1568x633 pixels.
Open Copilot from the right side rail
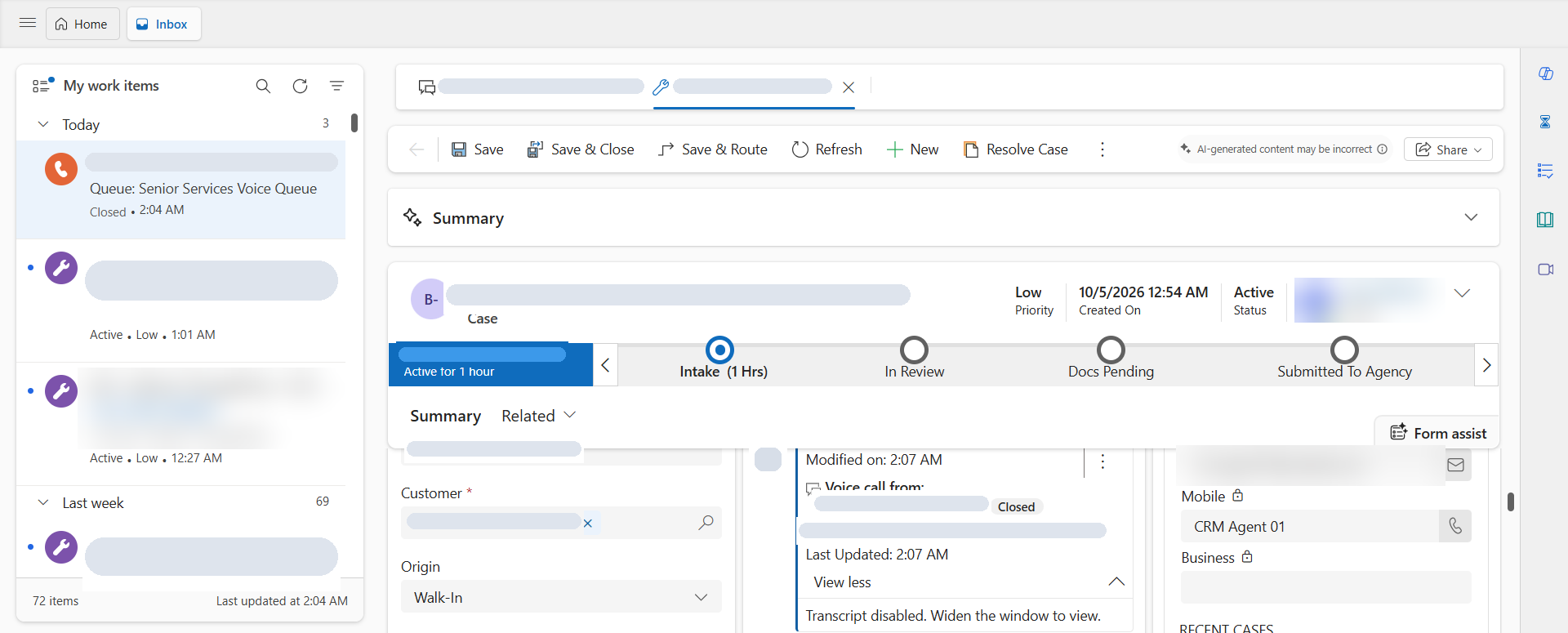(x=1545, y=74)
